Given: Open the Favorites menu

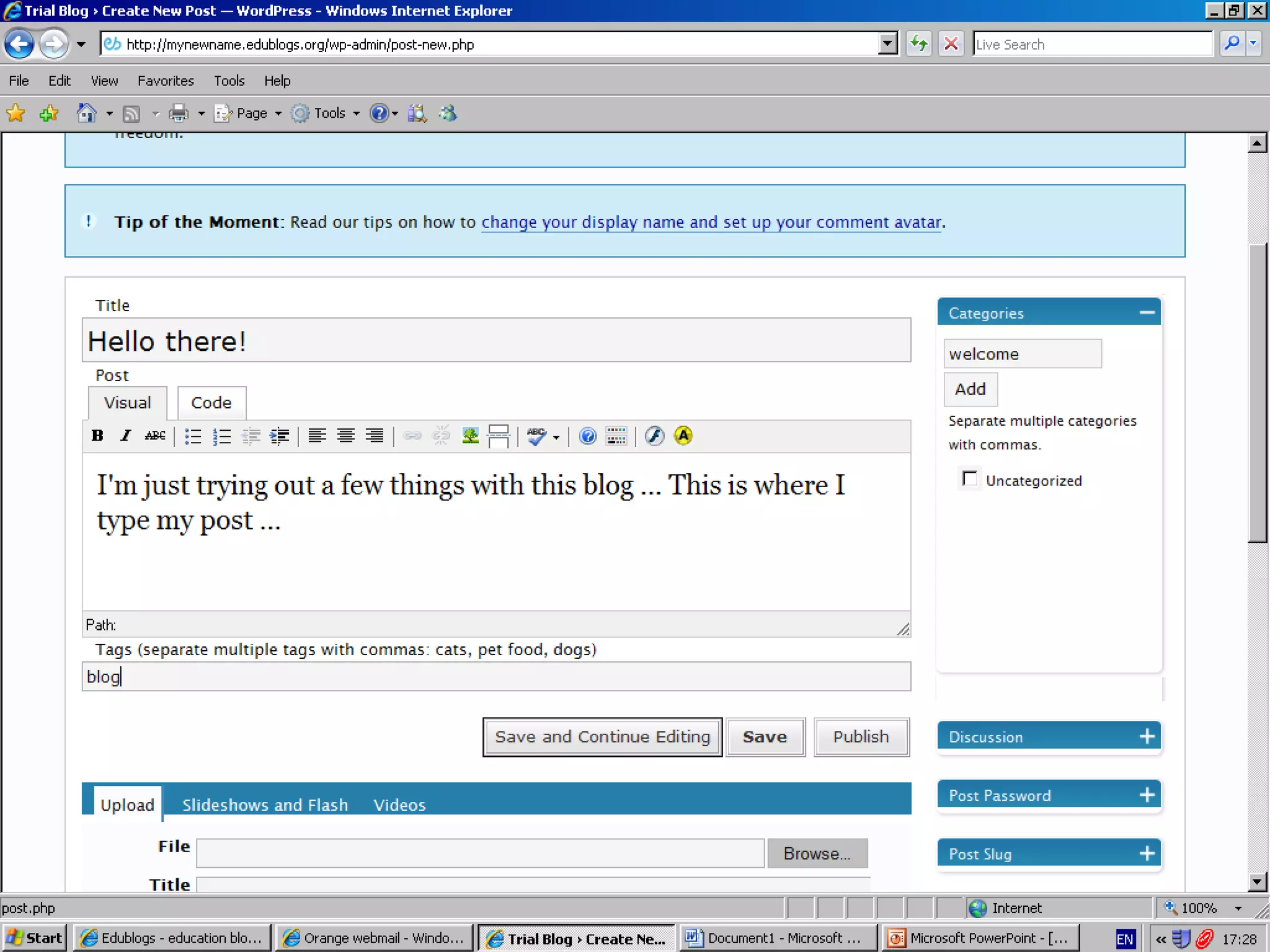Looking at the screenshot, I should click(x=166, y=81).
